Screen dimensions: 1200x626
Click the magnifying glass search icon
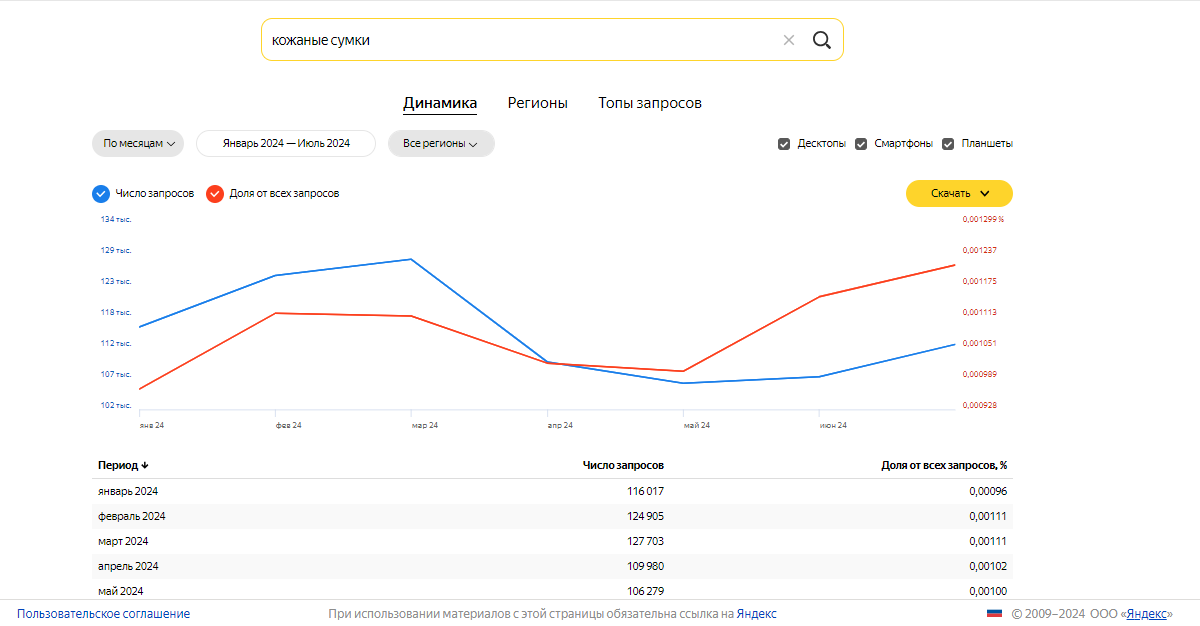[x=821, y=40]
